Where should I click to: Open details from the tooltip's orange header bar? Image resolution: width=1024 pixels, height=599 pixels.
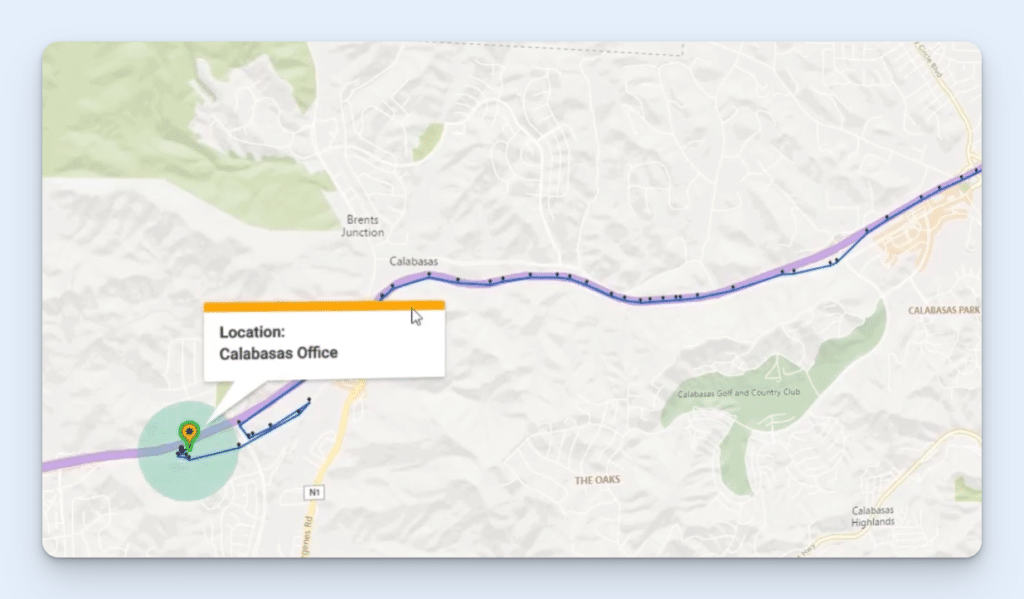(x=324, y=305)
